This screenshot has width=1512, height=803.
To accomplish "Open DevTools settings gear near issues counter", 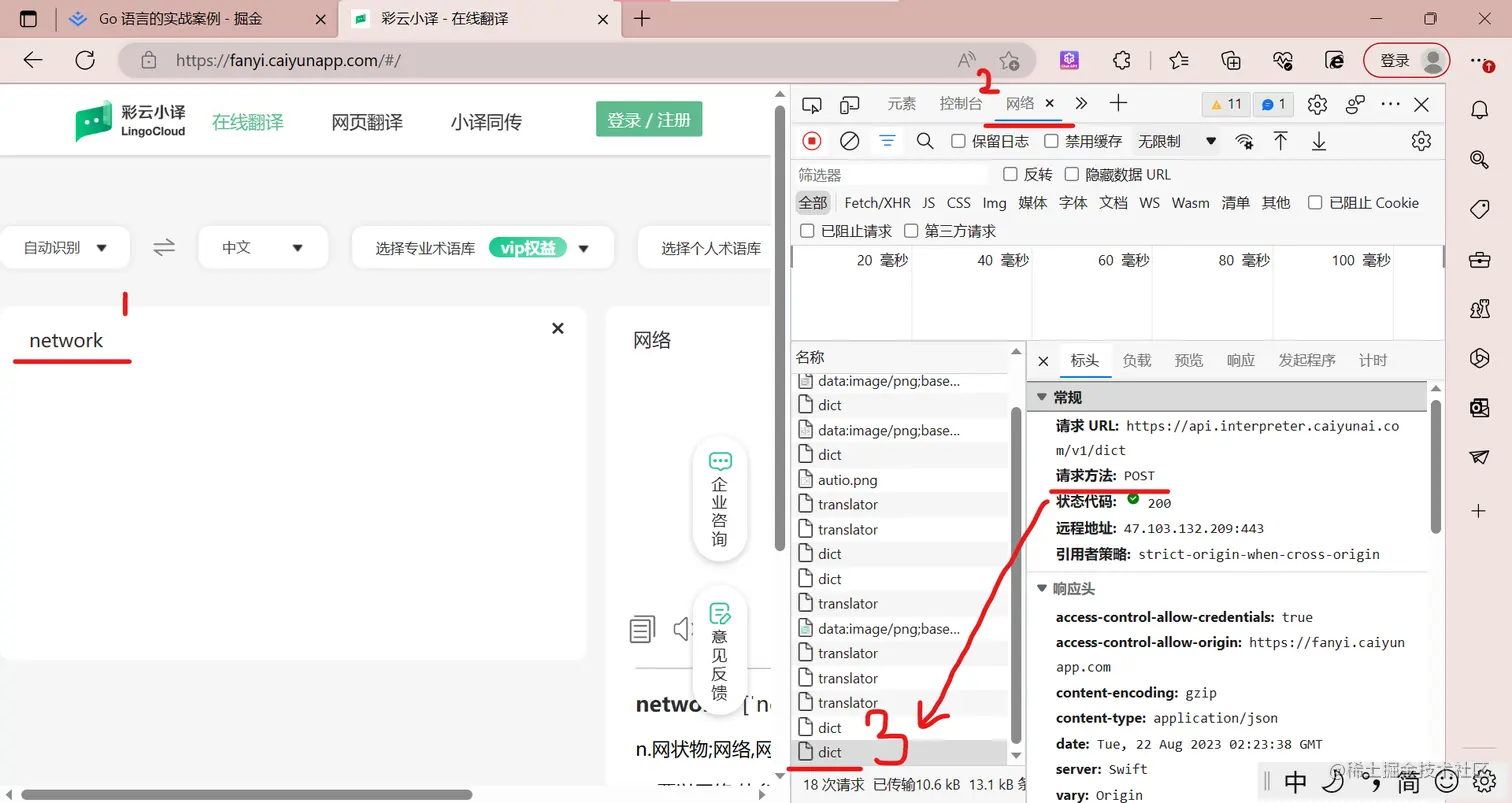I will coord(1317,104).
